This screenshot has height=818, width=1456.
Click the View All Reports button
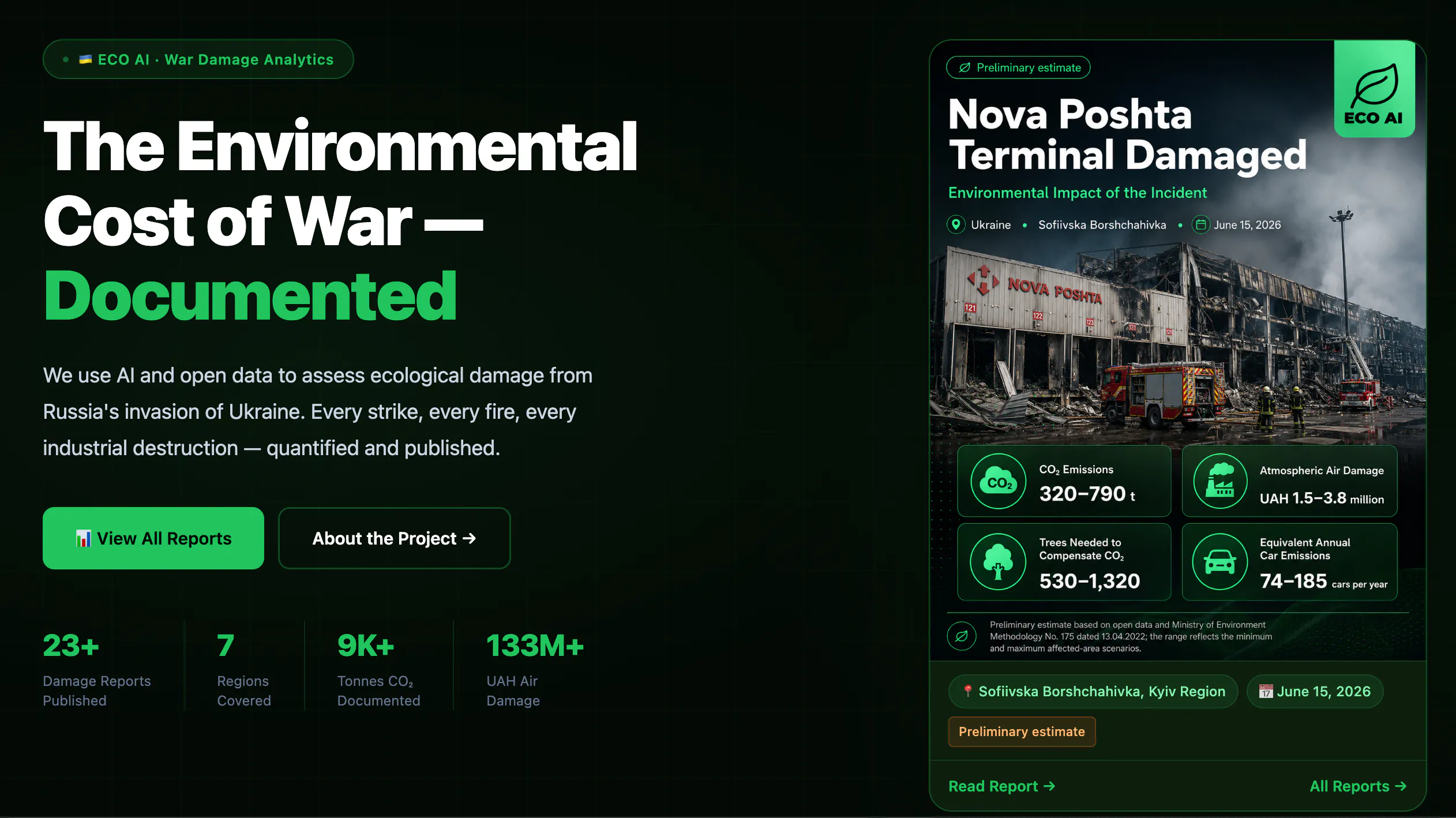click(x=153, y=538)
